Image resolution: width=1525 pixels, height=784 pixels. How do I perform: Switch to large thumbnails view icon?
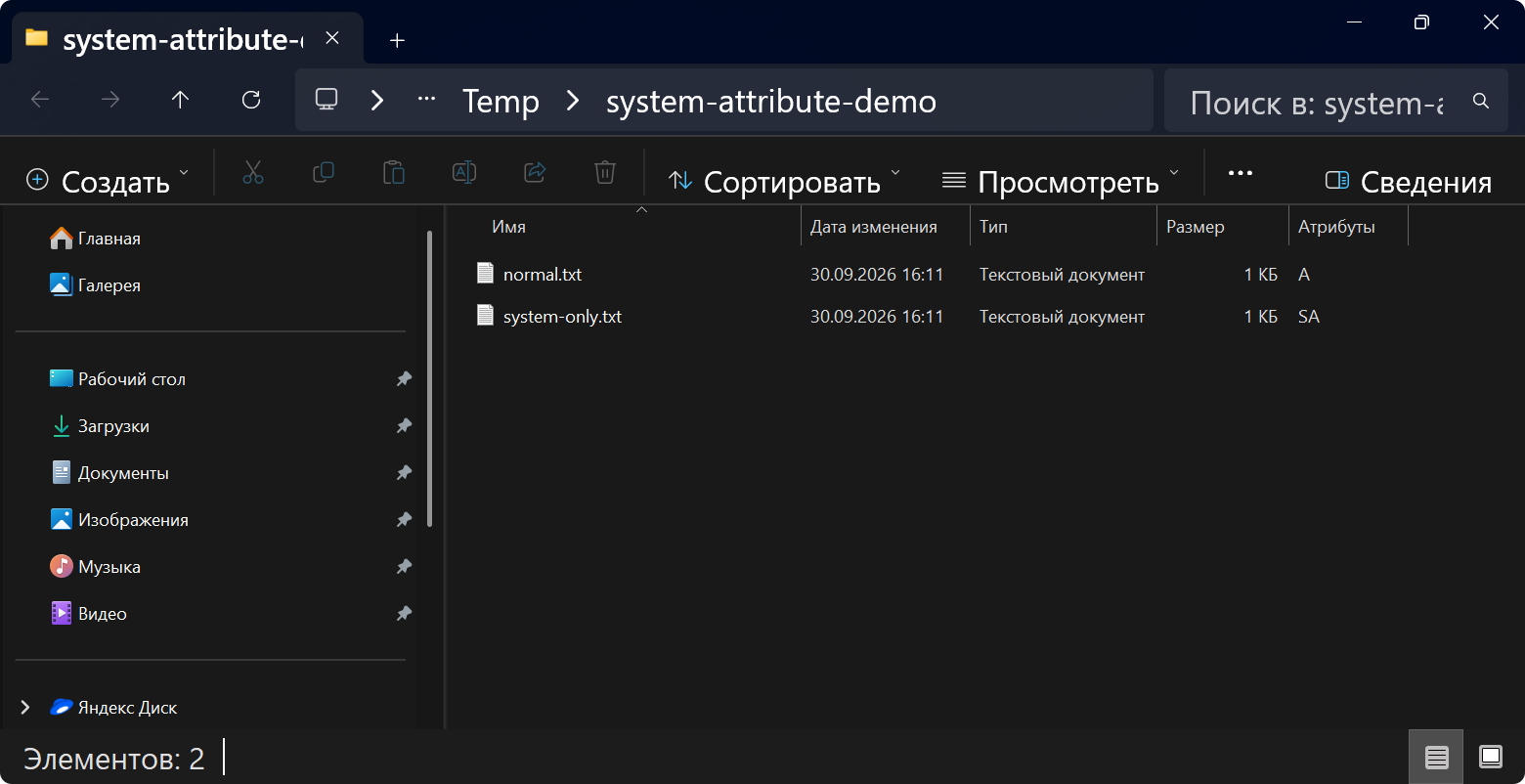1491,757
